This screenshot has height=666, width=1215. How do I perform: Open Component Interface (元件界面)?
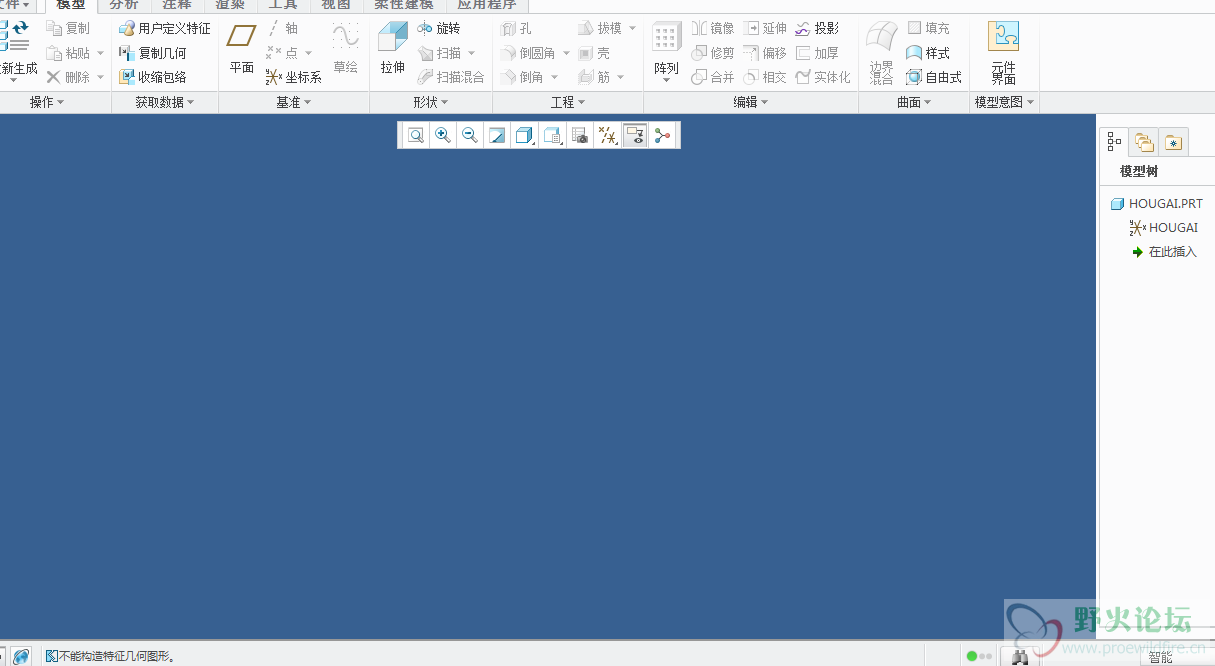(1003, 53)
